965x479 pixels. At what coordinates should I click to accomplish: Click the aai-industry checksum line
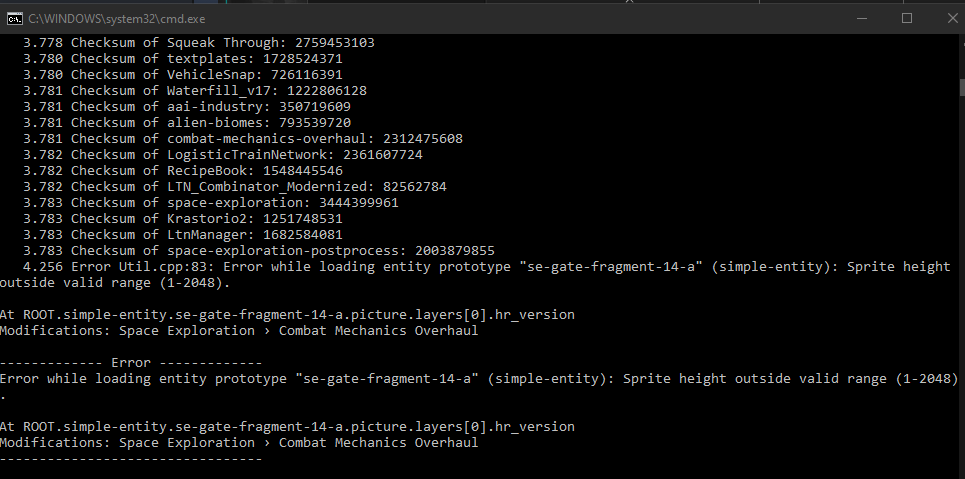187,107
